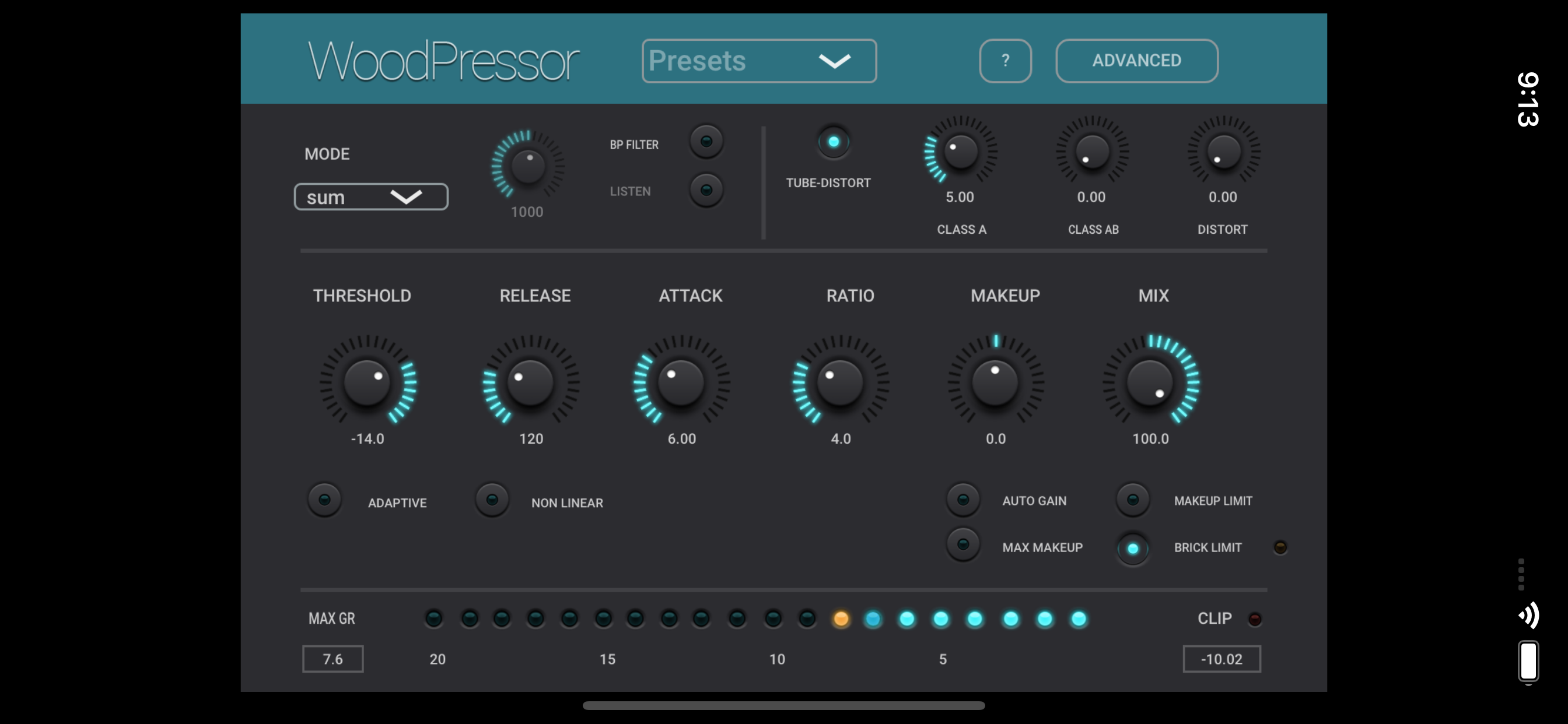1568x724 pixels.
Task: Open the help panel via question mark
Action: (1006, 60)
